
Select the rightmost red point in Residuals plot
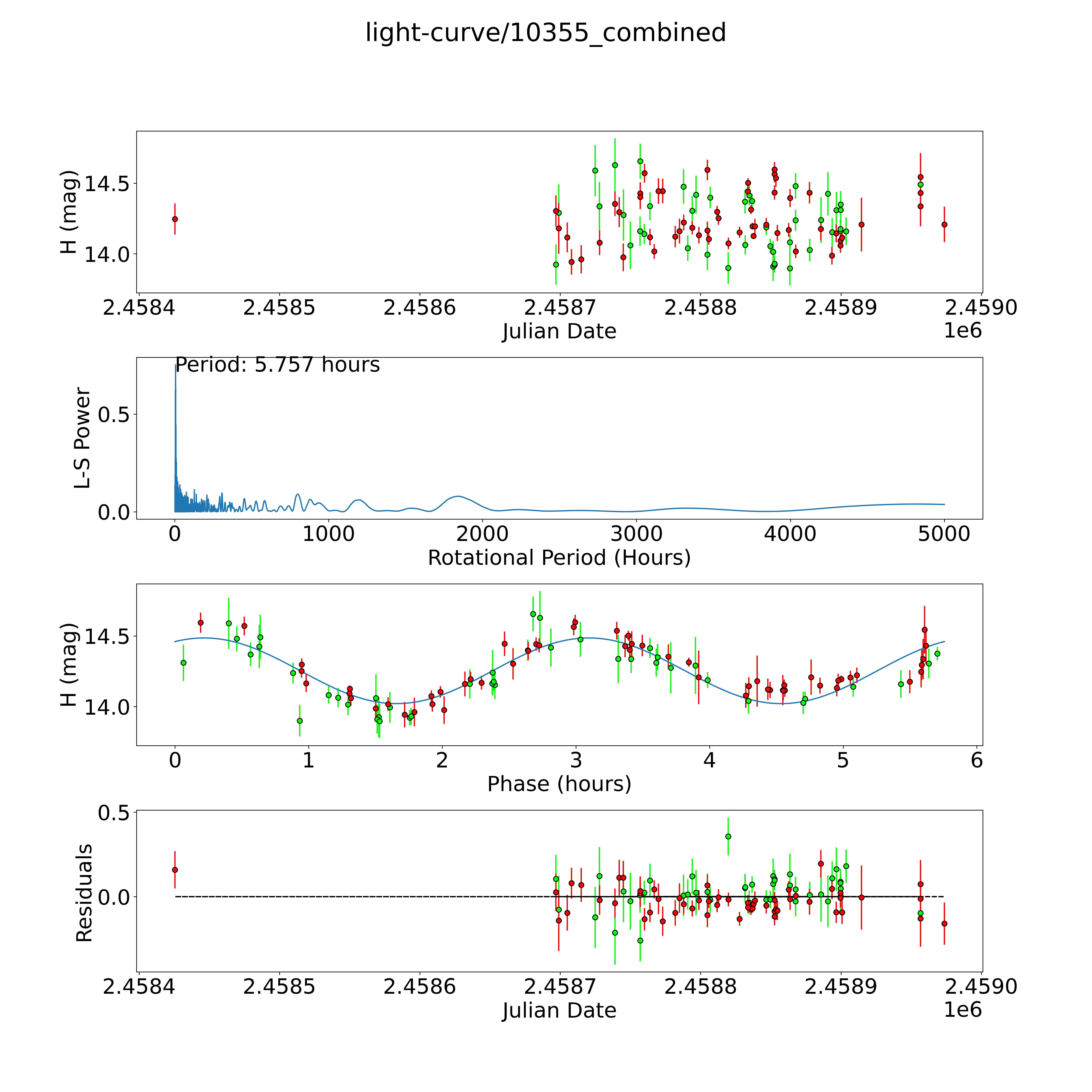tap(944, 924)
